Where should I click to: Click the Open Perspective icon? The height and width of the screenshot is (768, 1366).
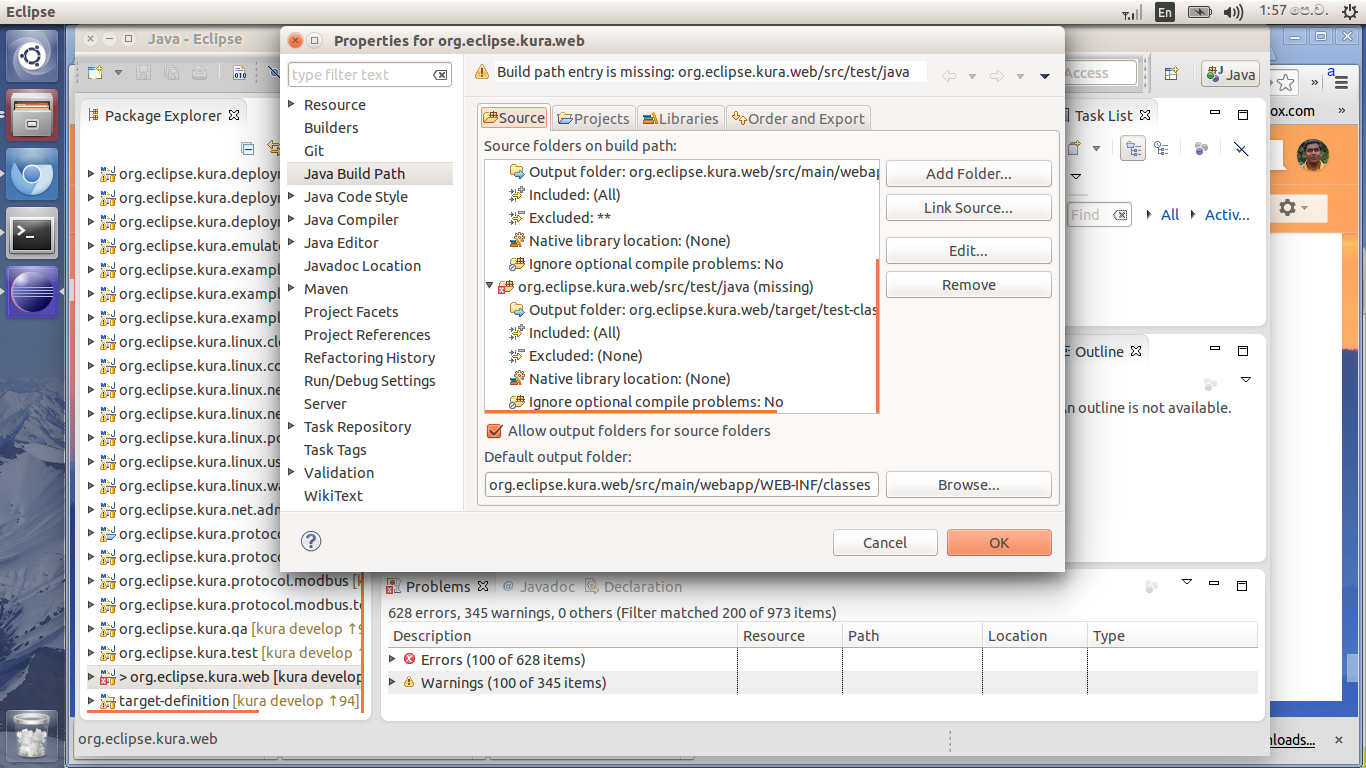1171,73
